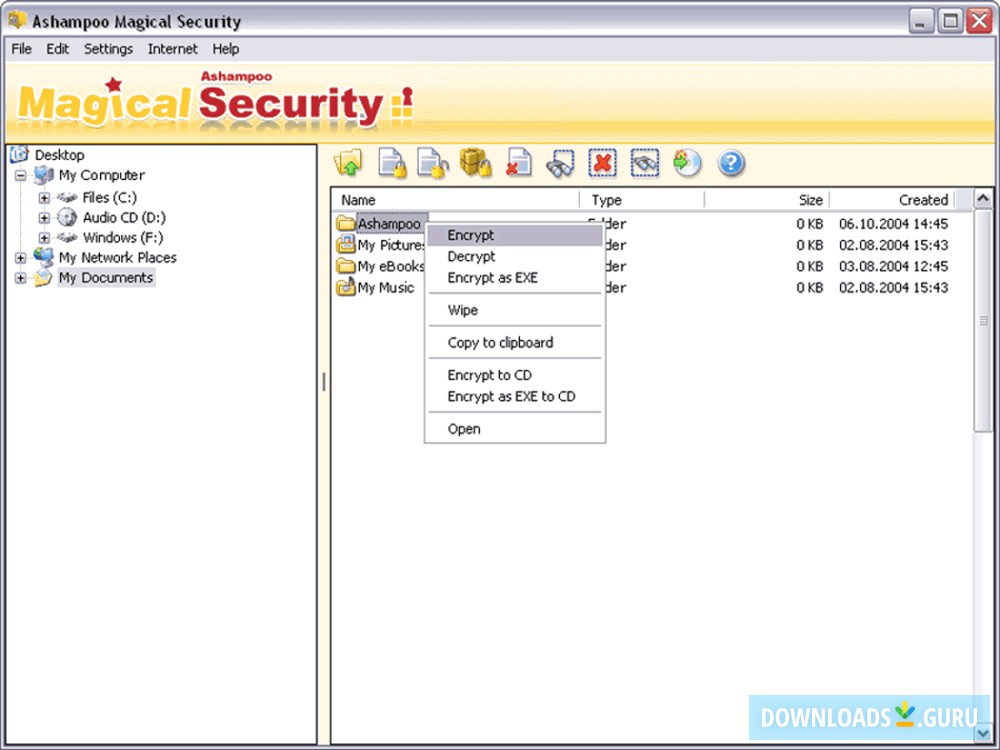Click the burn to CD toolbar icon
Viewport: 1000px width, 750px height.
coord(688,163)
